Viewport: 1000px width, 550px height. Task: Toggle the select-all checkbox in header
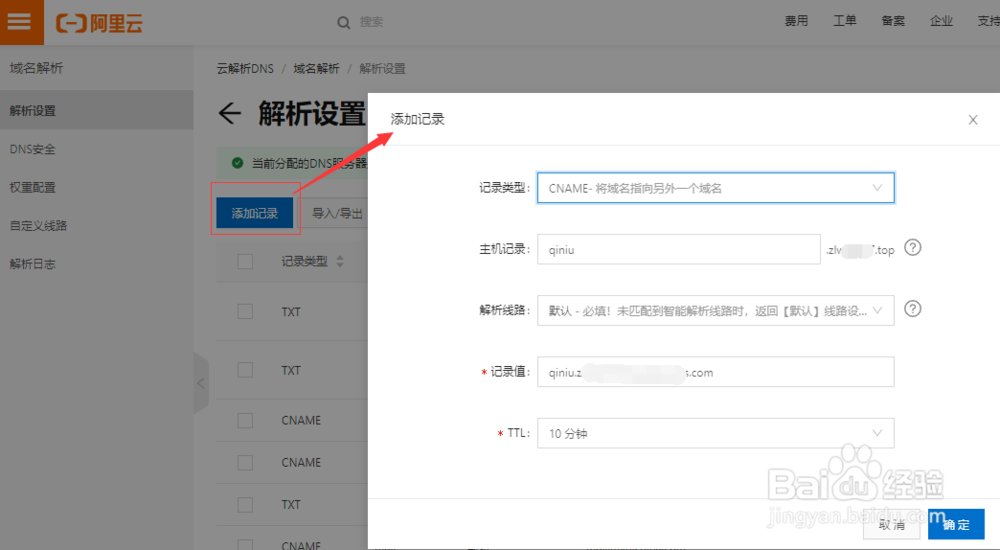(x=245, y=262)
